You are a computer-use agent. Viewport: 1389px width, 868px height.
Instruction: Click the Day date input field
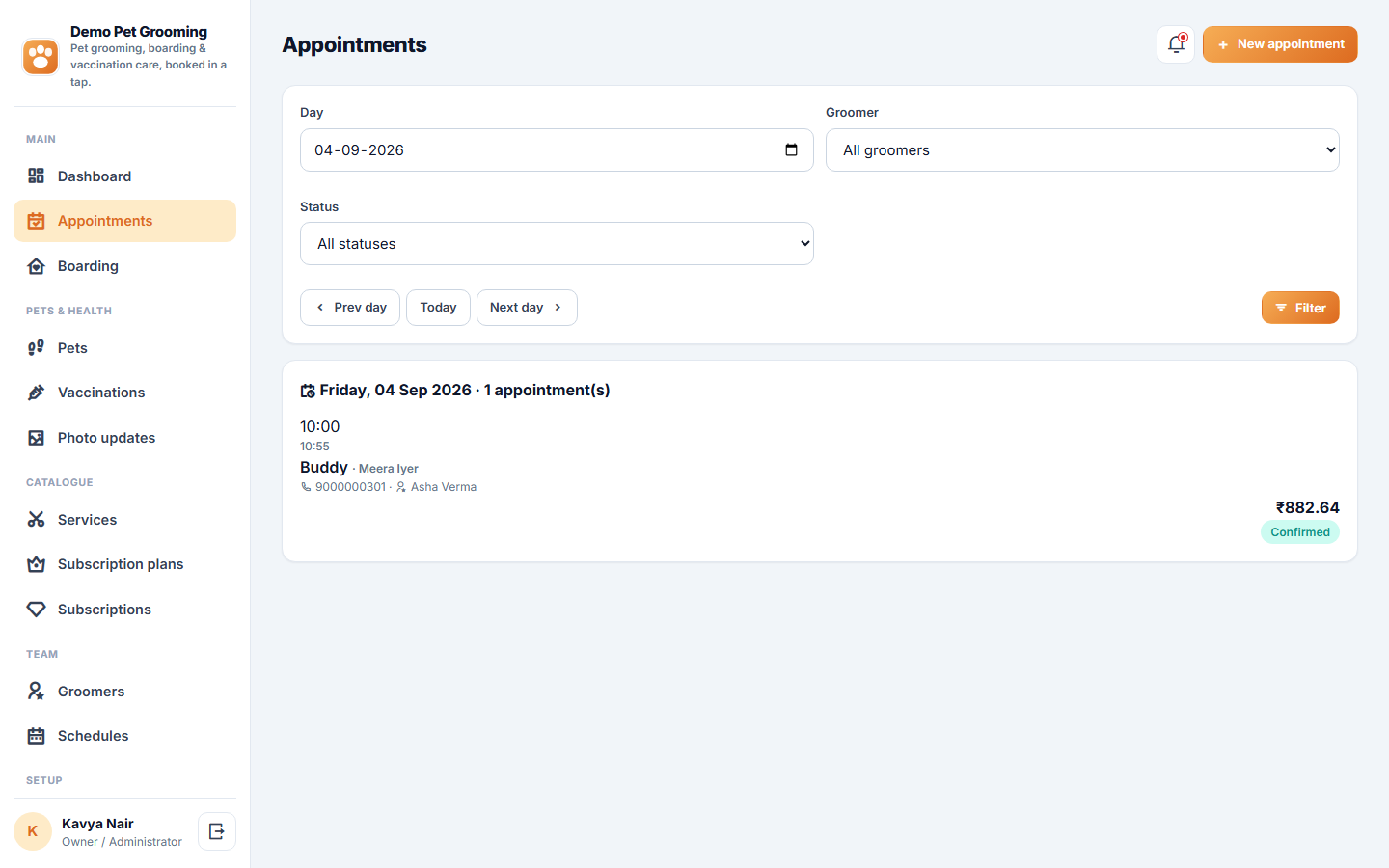[x=557, y=150]
